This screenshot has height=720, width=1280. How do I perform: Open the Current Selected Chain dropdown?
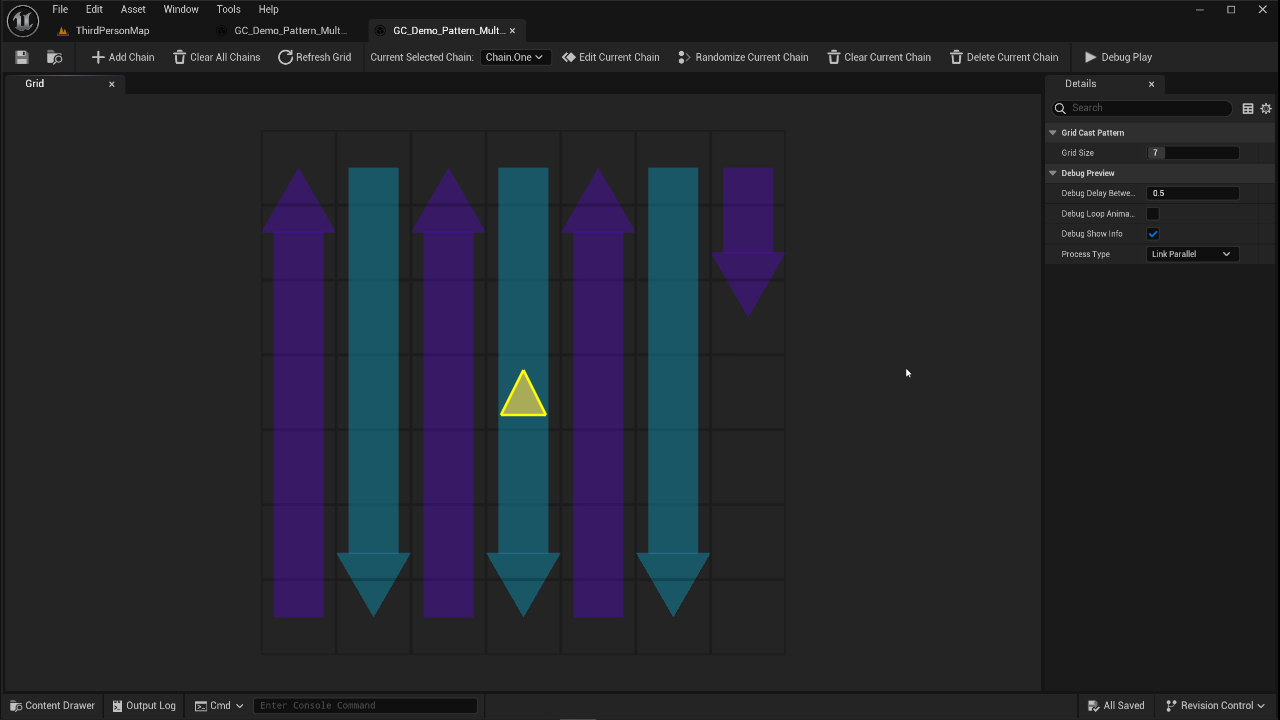514,57
